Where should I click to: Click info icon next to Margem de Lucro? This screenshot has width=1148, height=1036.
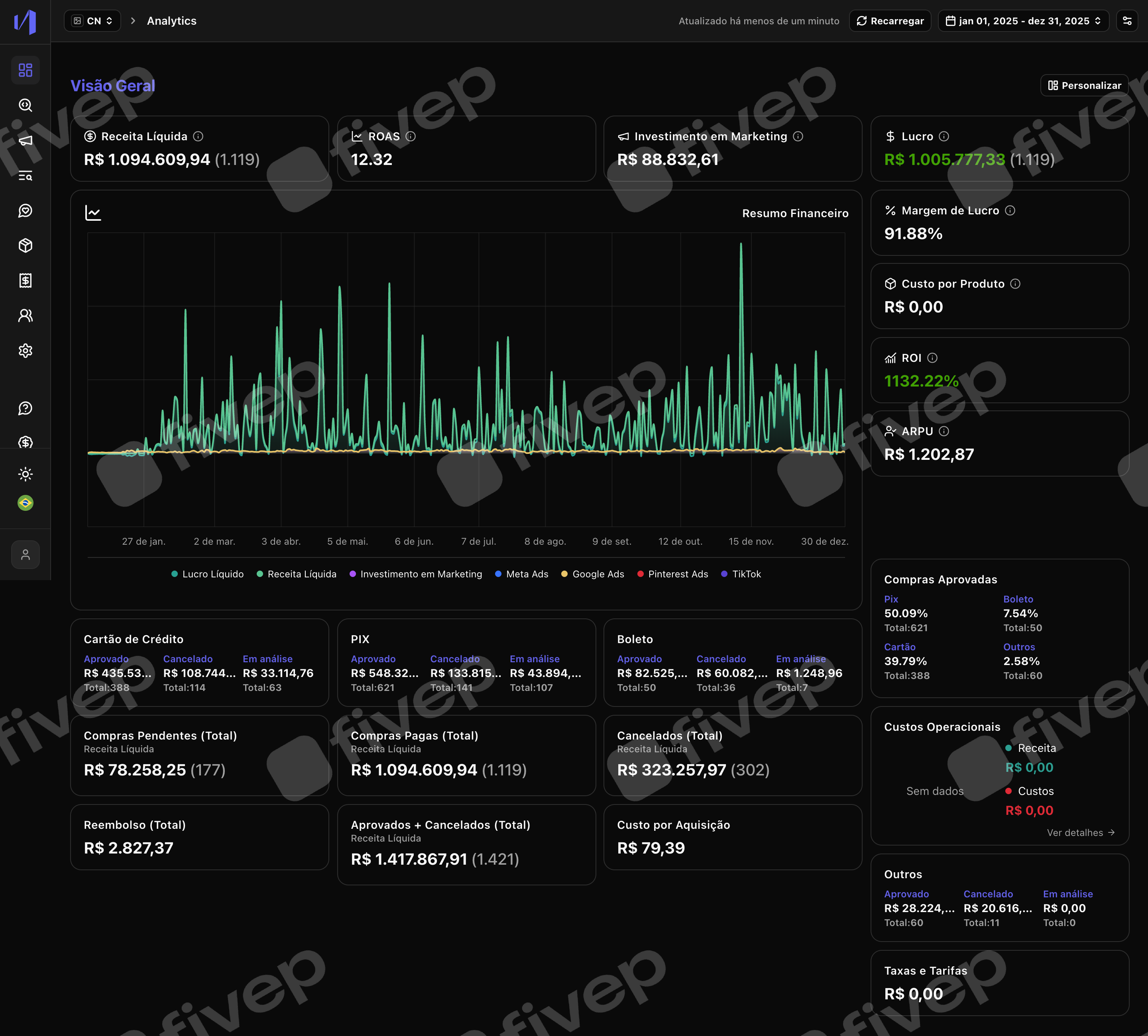[1010, 211]
